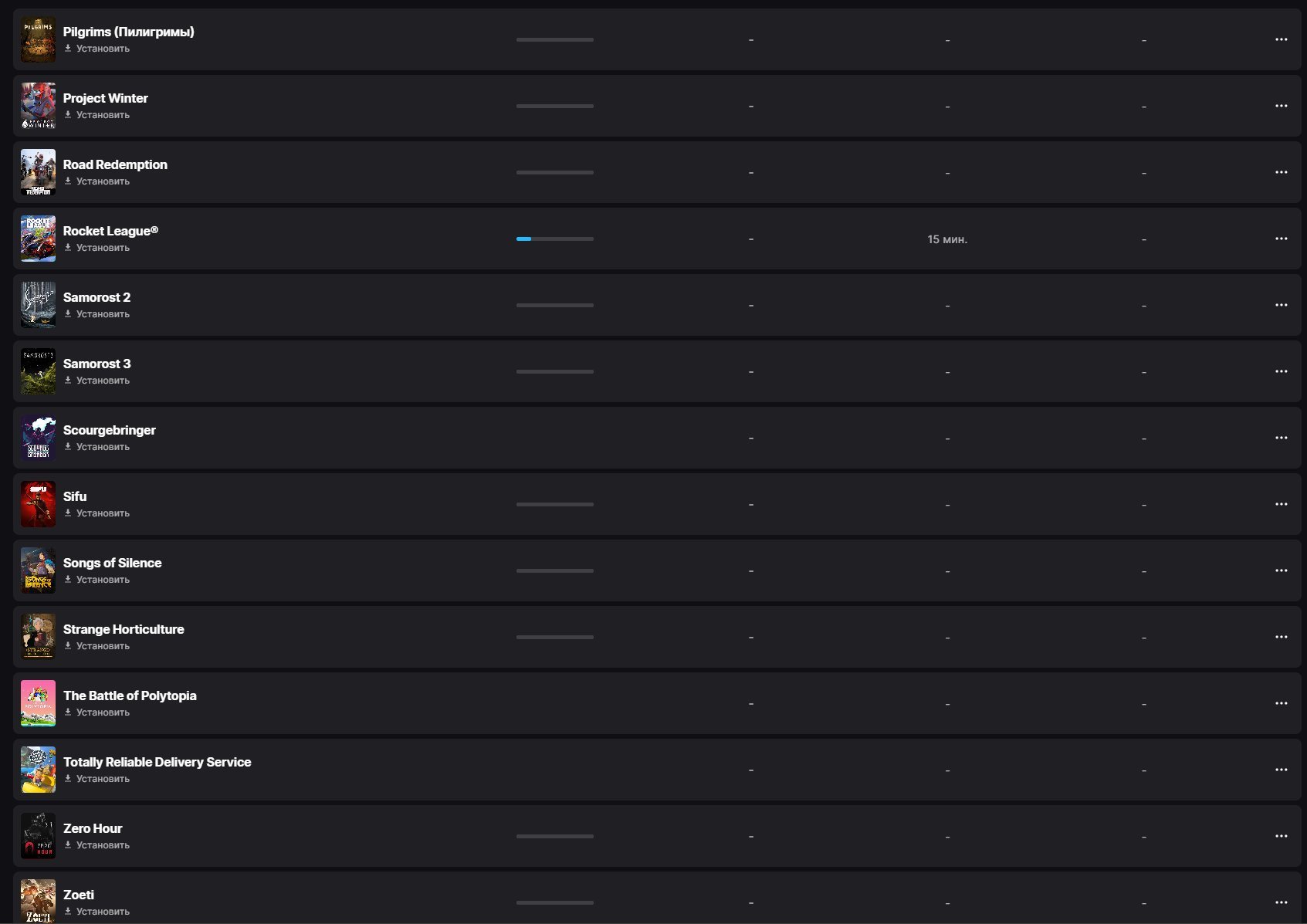Click the Rocket League achievements progress bar
1307x924 pixels.
pos(554,239)
